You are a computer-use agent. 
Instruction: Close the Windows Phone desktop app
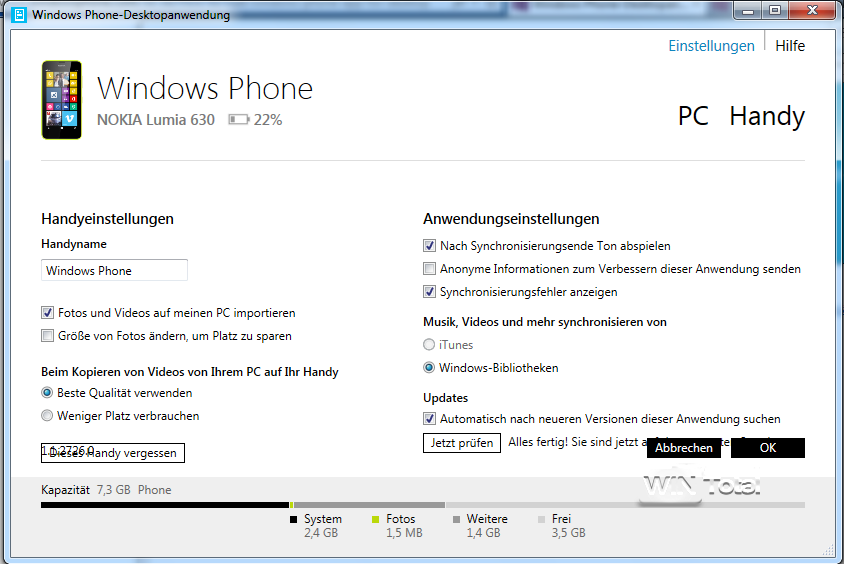[813, 10]
